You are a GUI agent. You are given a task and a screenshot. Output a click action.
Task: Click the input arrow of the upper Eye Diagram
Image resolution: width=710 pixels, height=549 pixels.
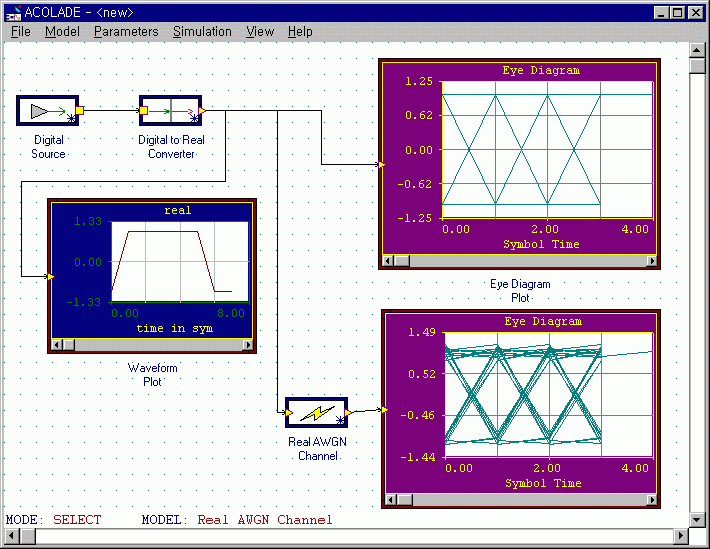380,164
